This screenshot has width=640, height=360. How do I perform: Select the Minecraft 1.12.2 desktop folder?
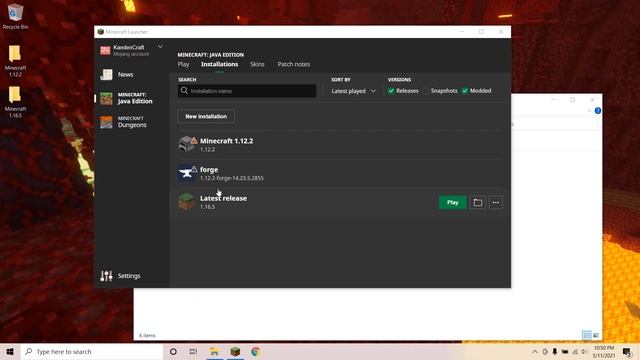click(15, 60)
